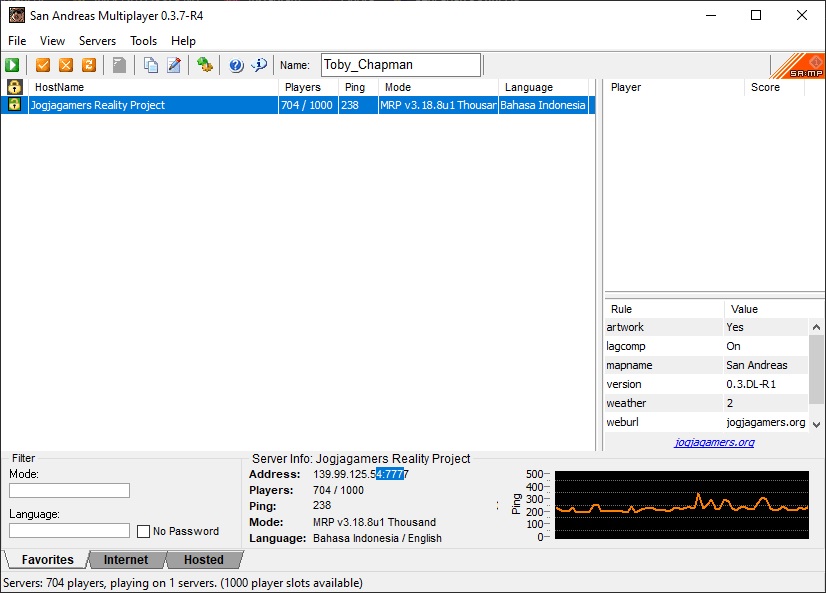Click the rules list scroll up arrow
This screenshot has width=826, height=593.
tap(817, 327)
